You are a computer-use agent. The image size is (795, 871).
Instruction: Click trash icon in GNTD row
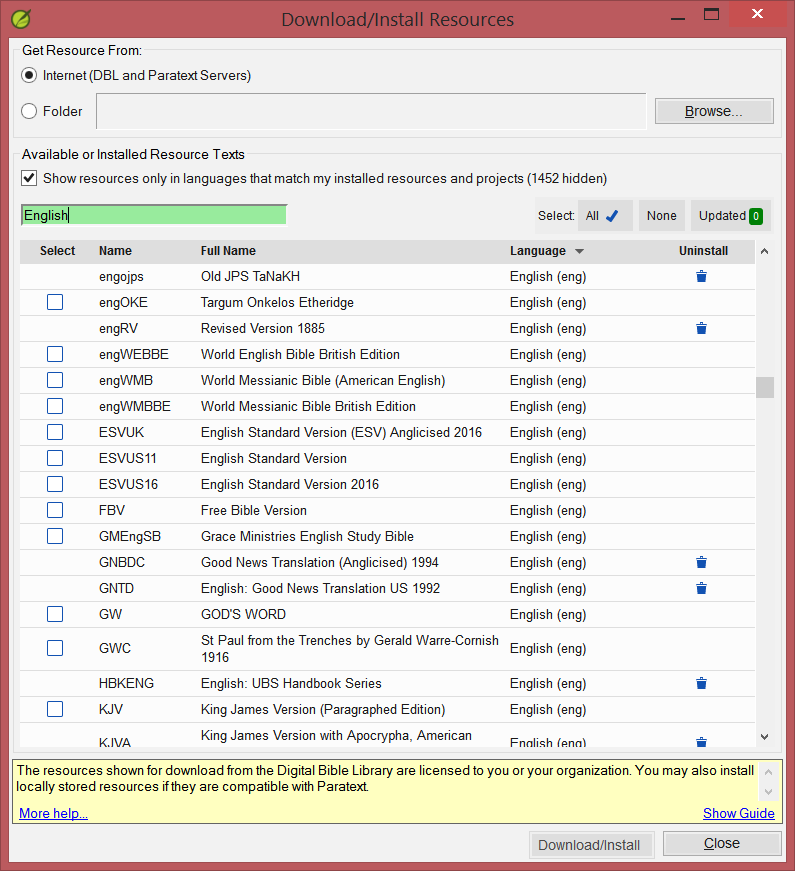(701, 588)
